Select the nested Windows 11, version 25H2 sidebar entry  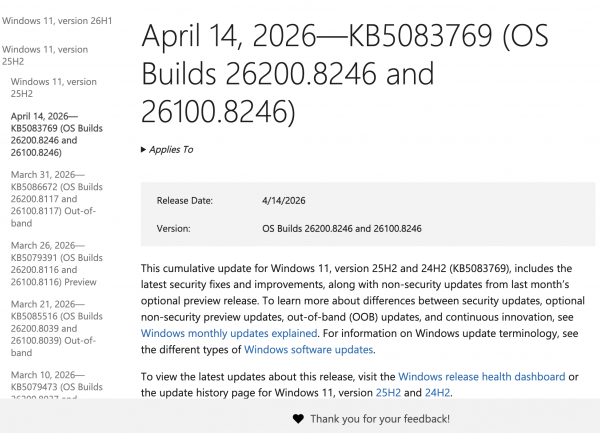click(56, 87)
